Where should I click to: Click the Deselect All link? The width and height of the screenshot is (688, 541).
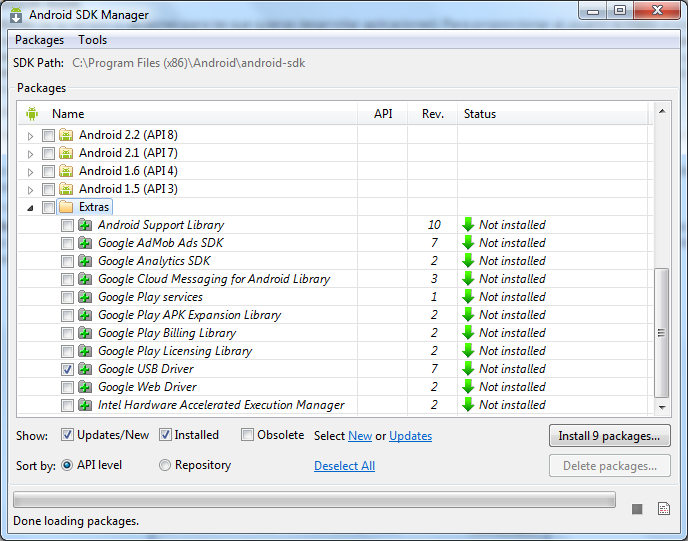tap(344, 466)
